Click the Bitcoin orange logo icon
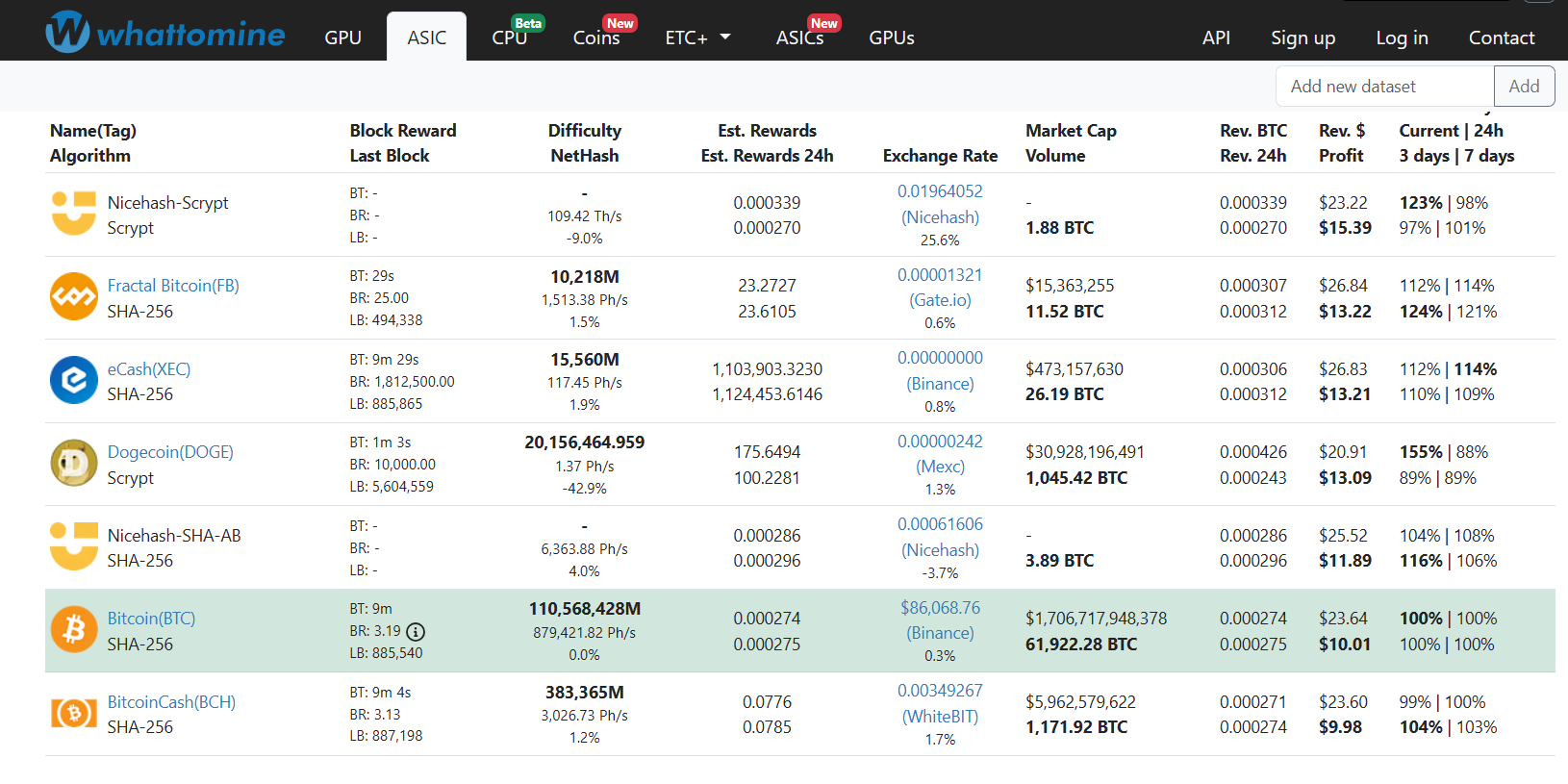The width and height of the screenshot is (1568, 784). click(x=74, y=630)
